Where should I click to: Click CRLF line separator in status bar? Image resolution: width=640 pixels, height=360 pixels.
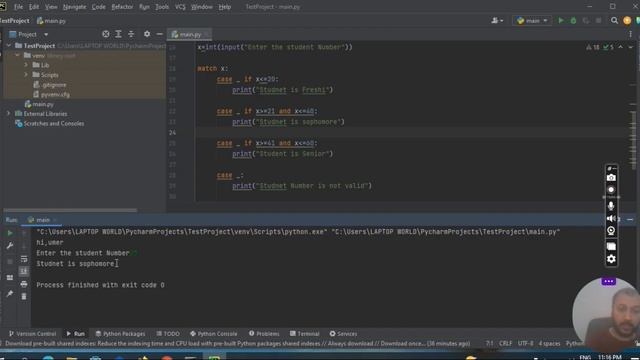505,343
